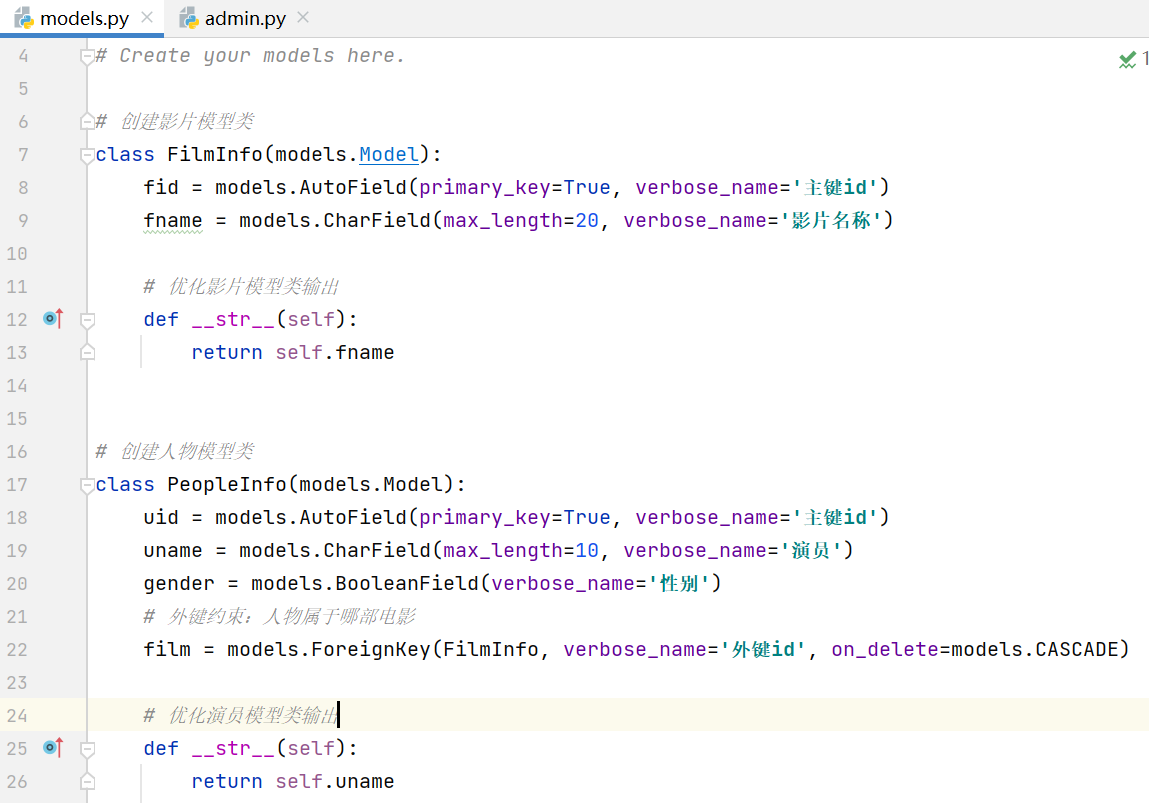1149x803 pixels.
Task: Open the green inspection checkmark widget
Action: tap(1128, 59)
